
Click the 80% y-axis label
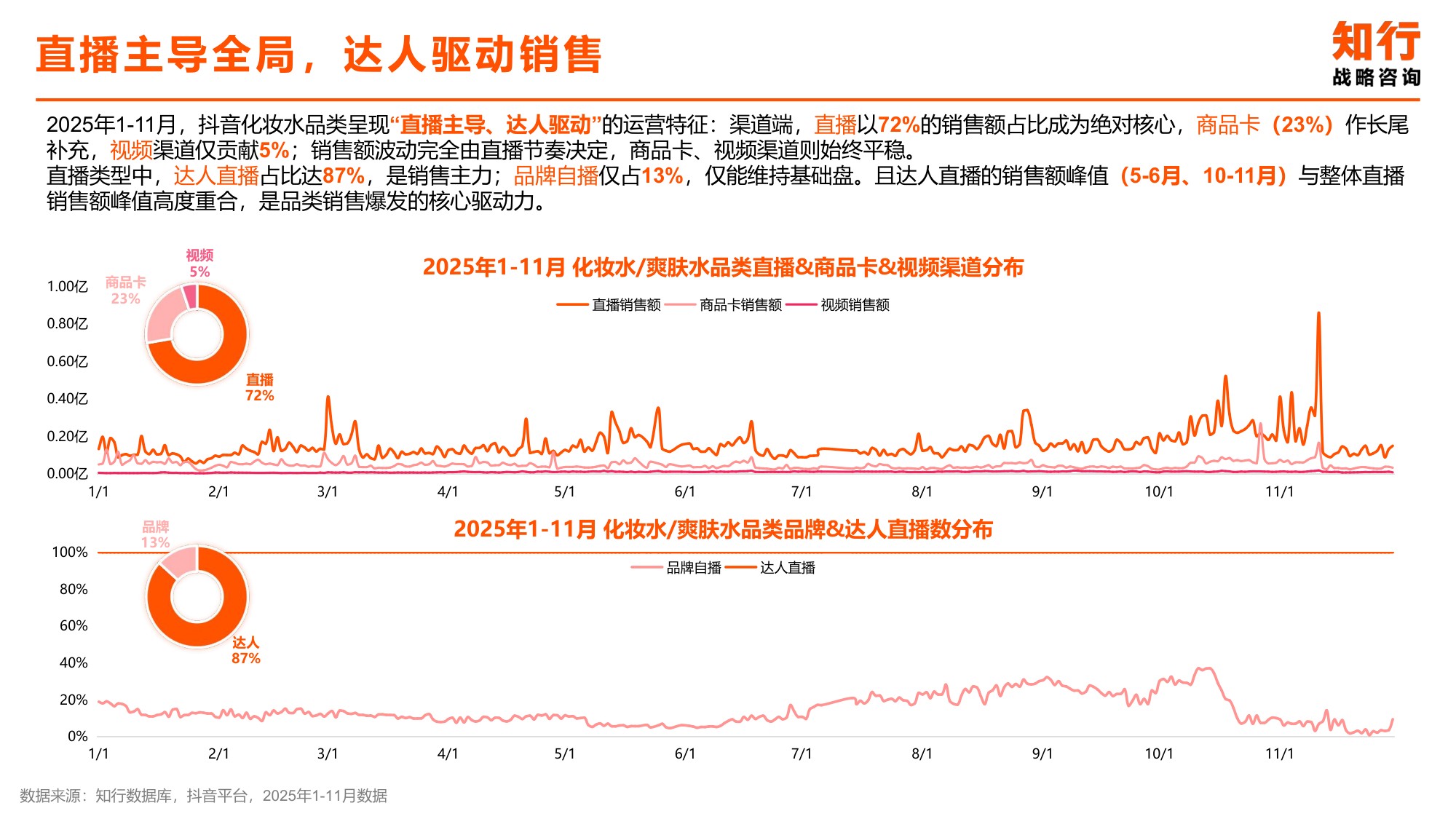tap(74, 590)
